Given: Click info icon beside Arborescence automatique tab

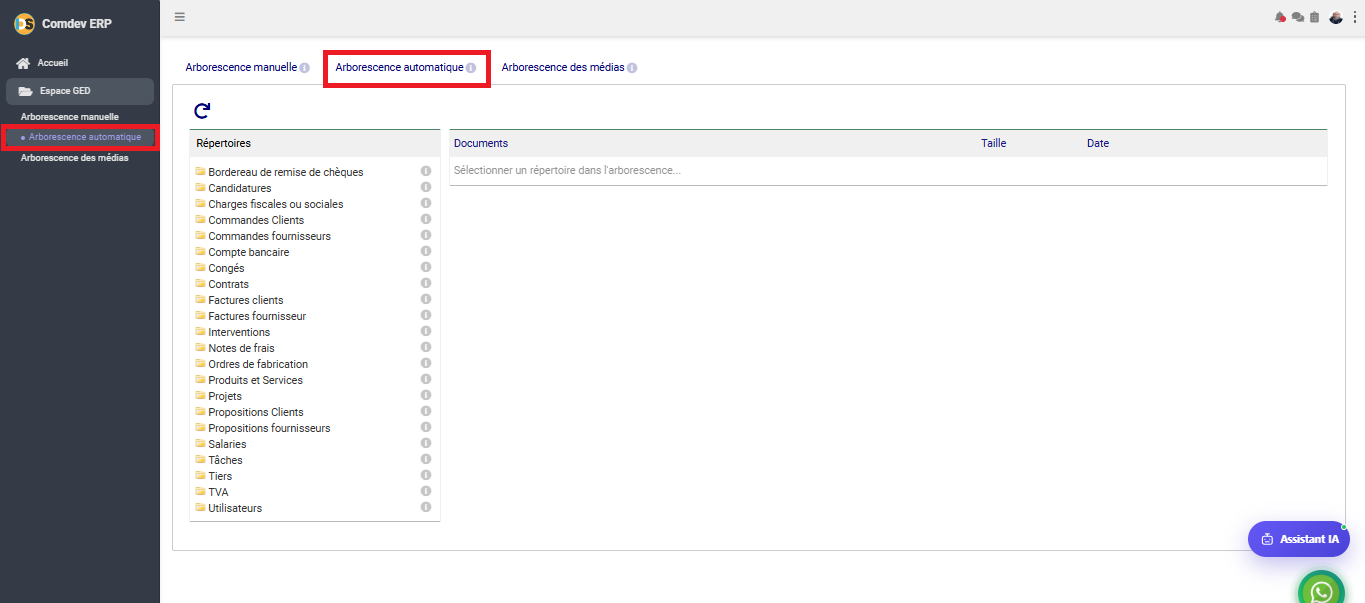Looking at the screenshot, I should point(471,68).
